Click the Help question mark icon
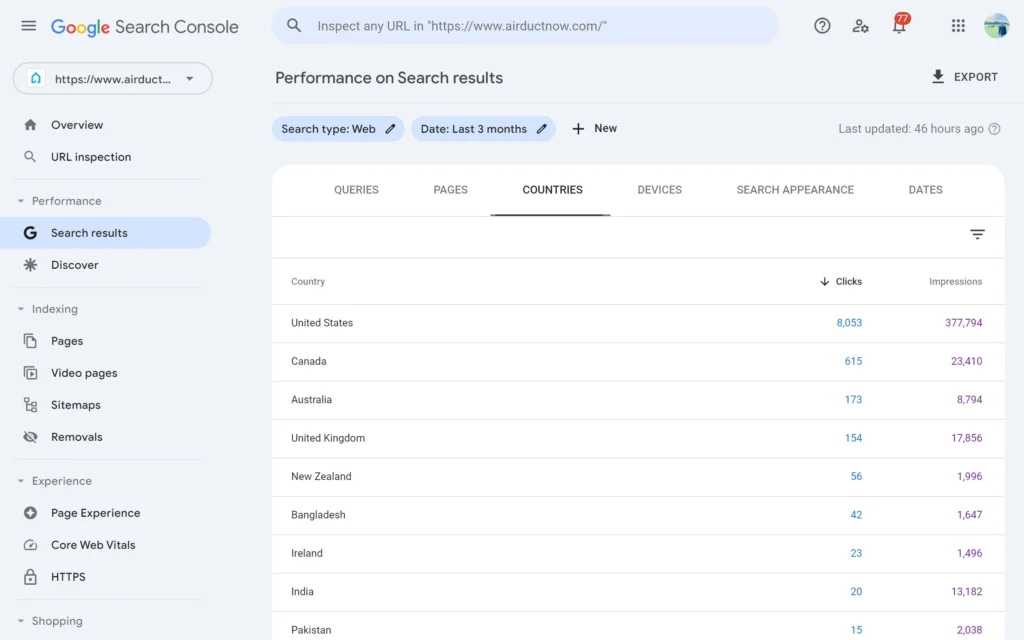 [x=822, y=26]
